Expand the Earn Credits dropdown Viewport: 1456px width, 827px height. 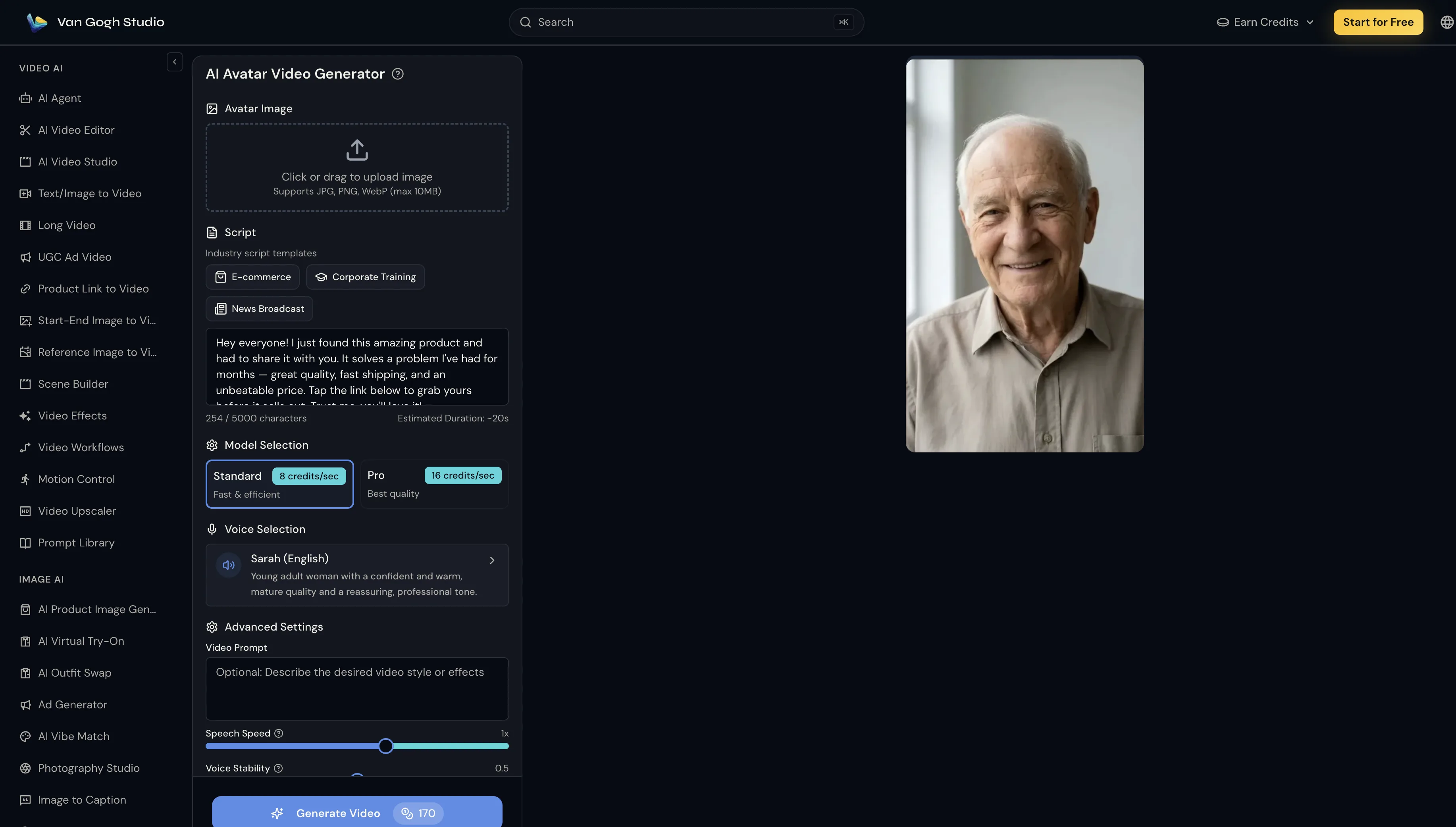1265,22
